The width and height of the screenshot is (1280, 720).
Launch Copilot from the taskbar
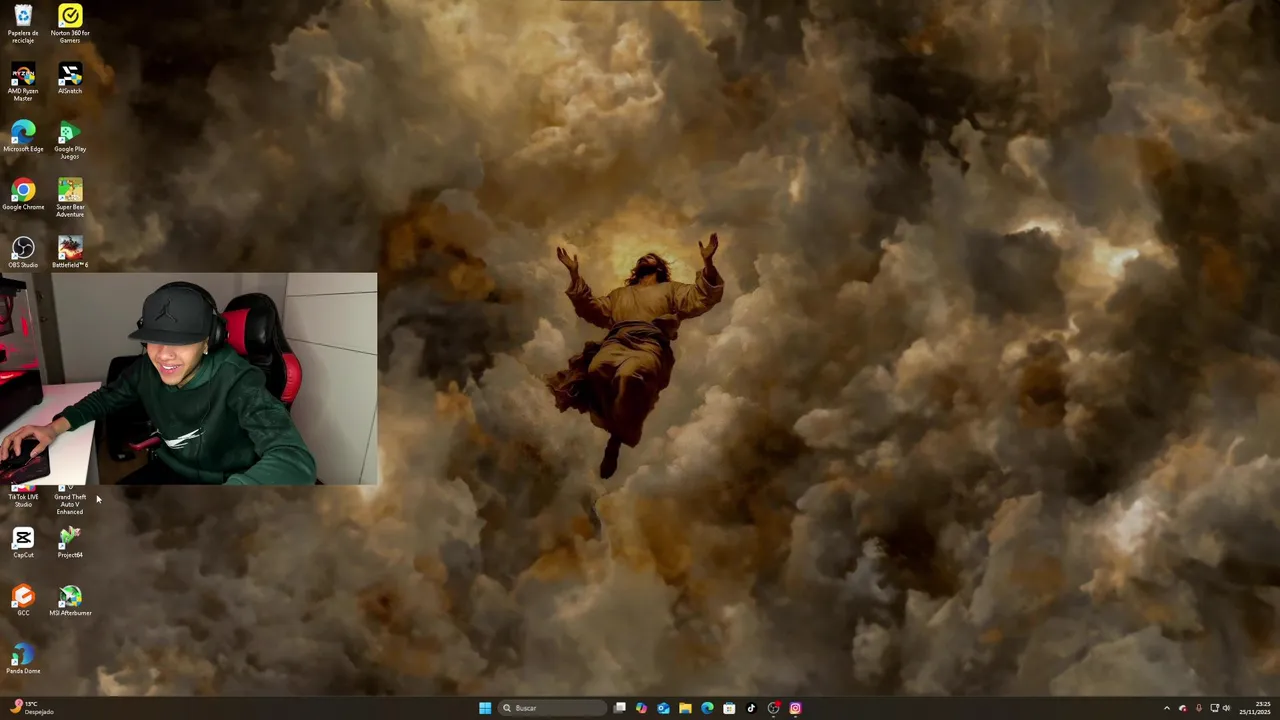(641, 708)
